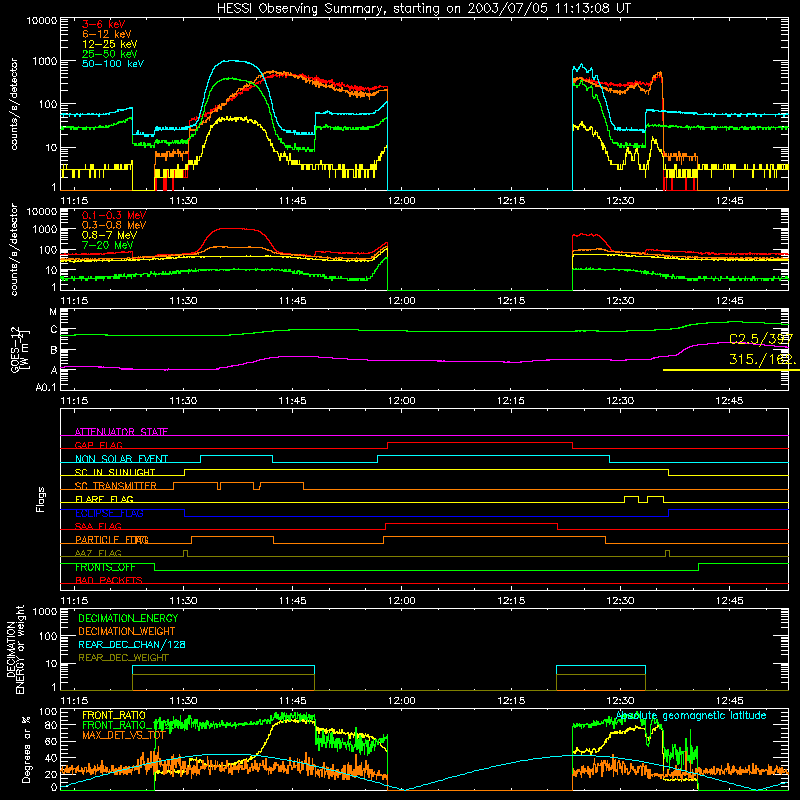
Task: Click the ECLIPSE_FLAG label
Action: (x=109, y=513)
